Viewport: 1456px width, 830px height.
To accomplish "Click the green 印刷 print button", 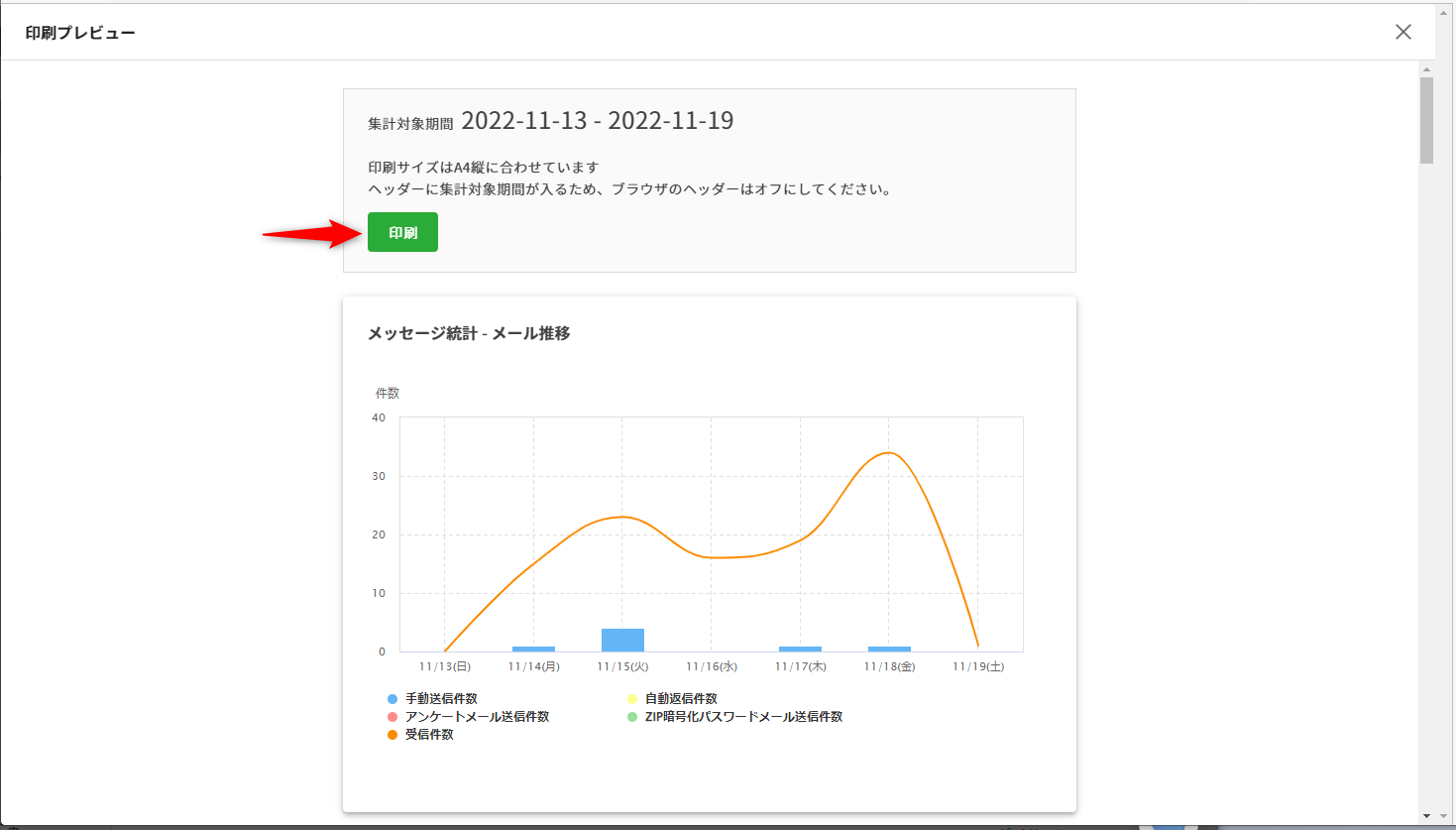I will 402,232.
